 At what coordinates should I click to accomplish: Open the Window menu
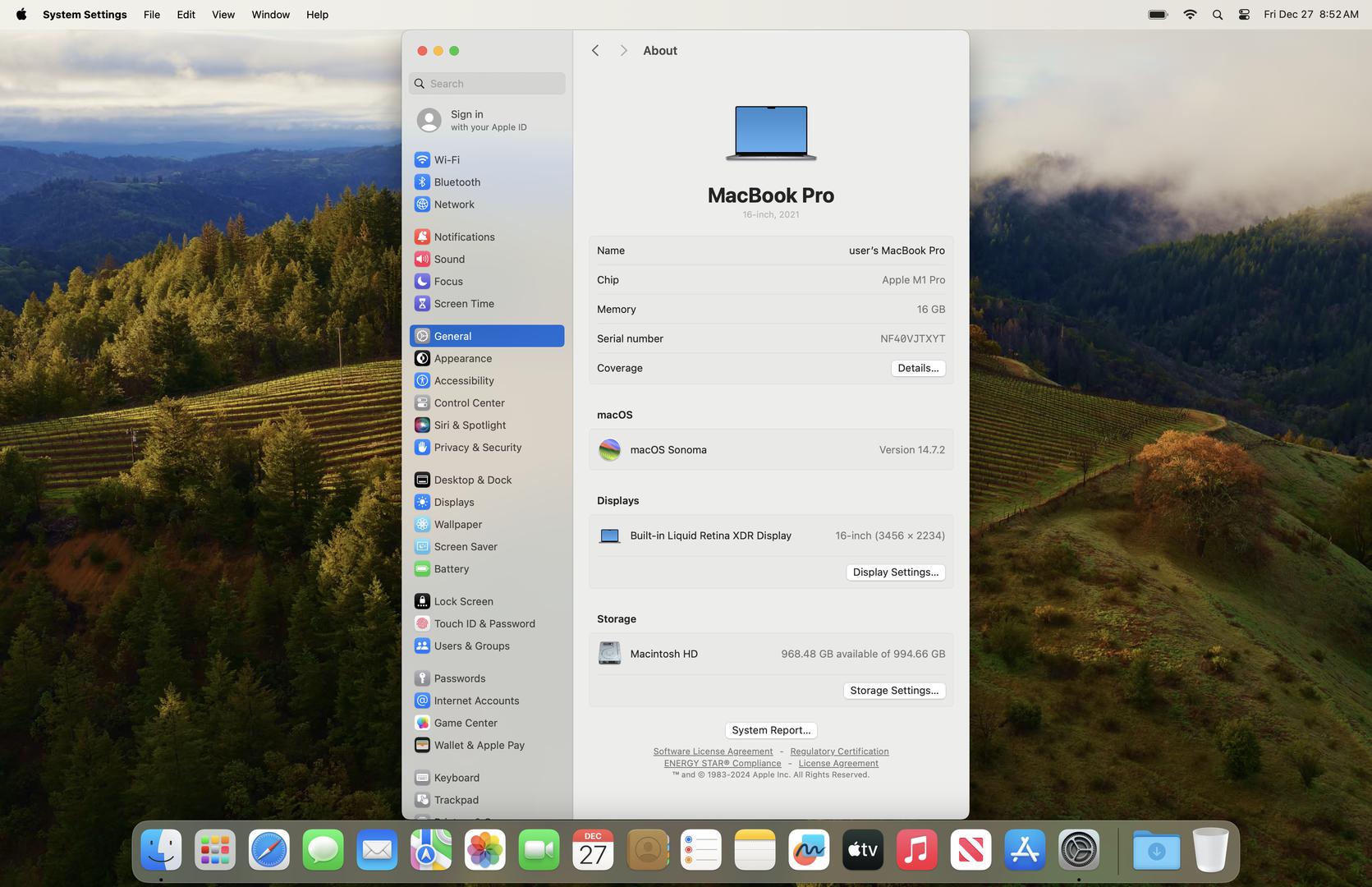pyautogui.click(x=270, y=15)
